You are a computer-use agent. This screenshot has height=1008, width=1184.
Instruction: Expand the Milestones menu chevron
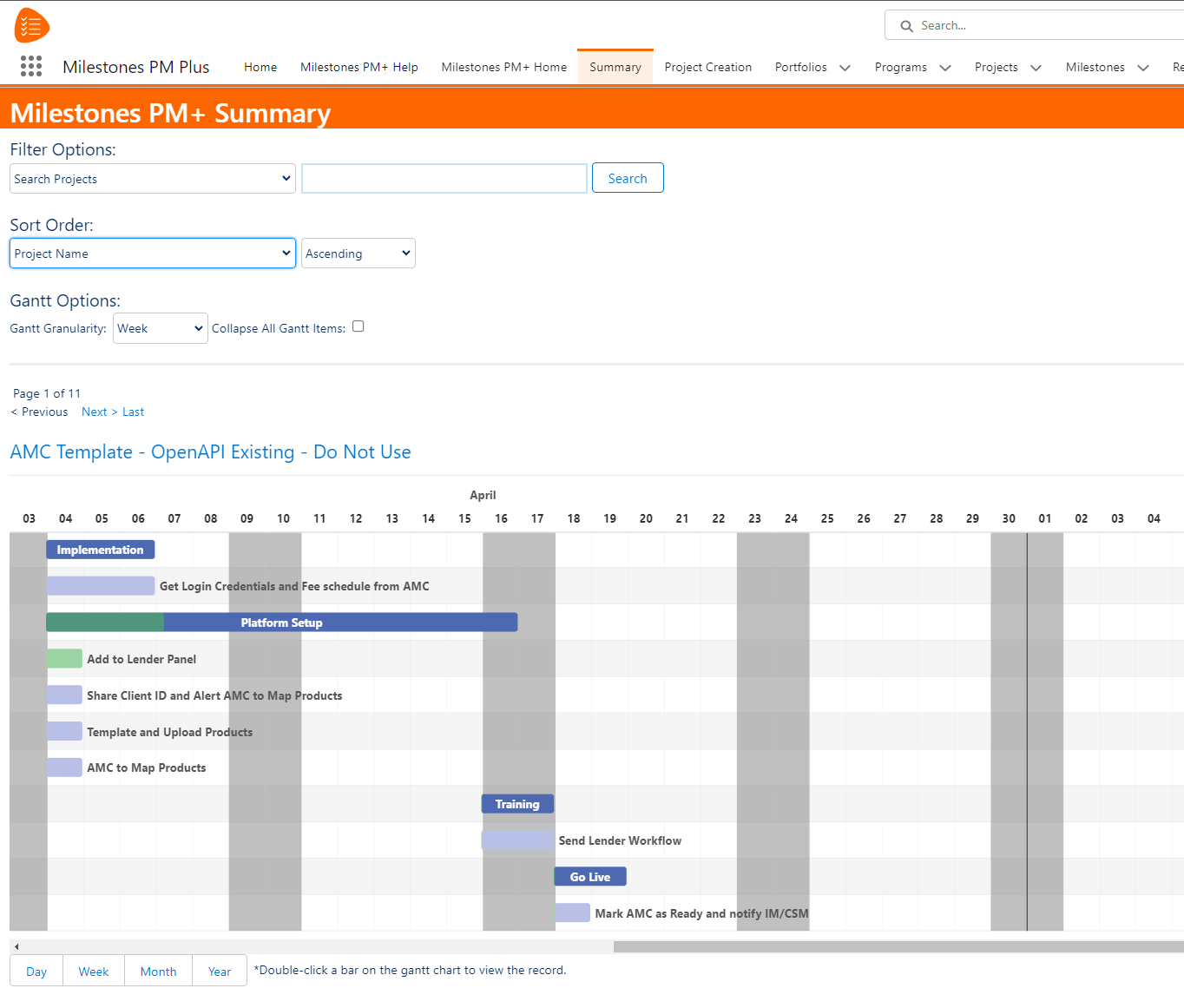(1143, 68)
